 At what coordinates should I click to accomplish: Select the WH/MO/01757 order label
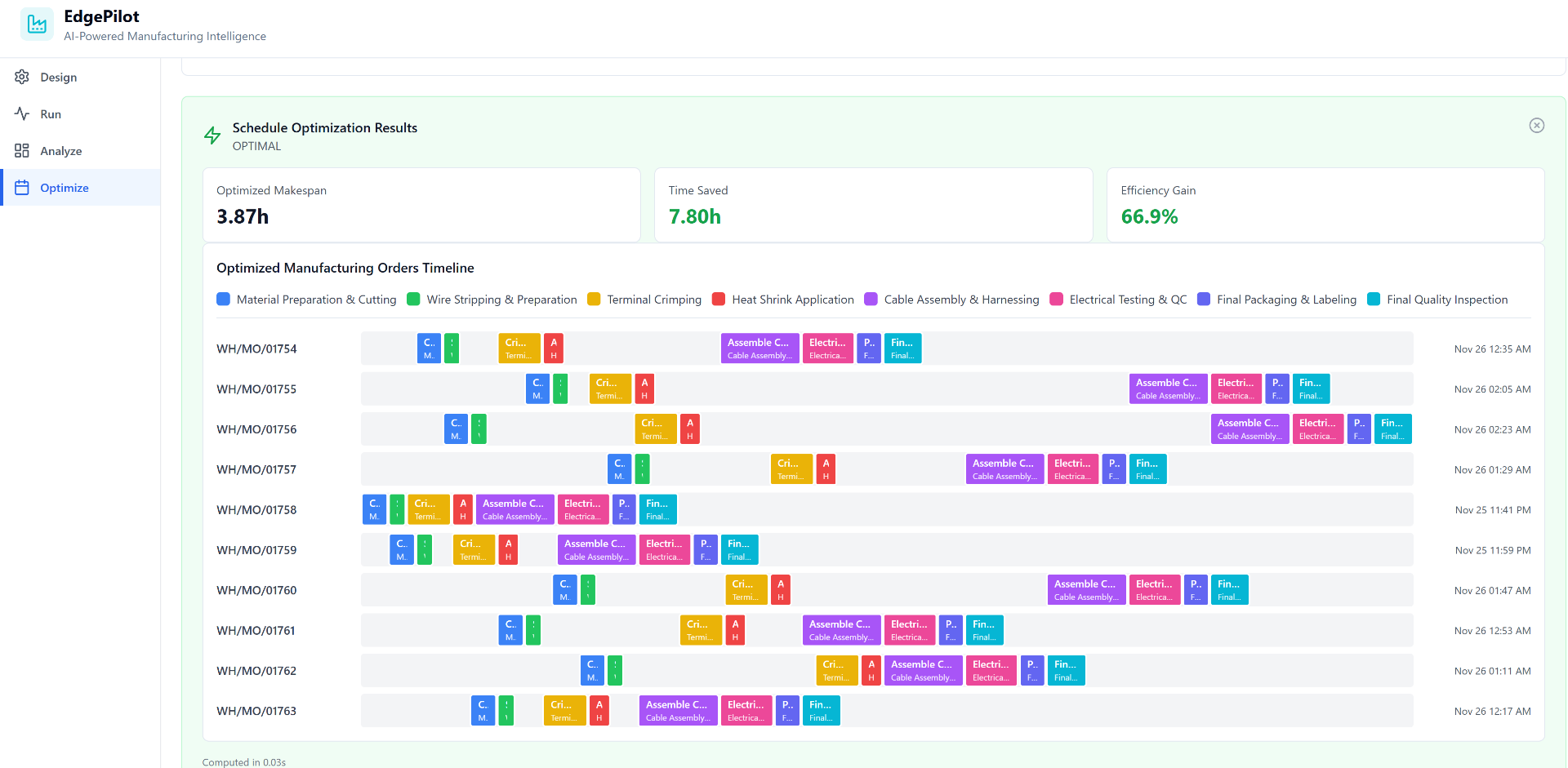[256, 469]
